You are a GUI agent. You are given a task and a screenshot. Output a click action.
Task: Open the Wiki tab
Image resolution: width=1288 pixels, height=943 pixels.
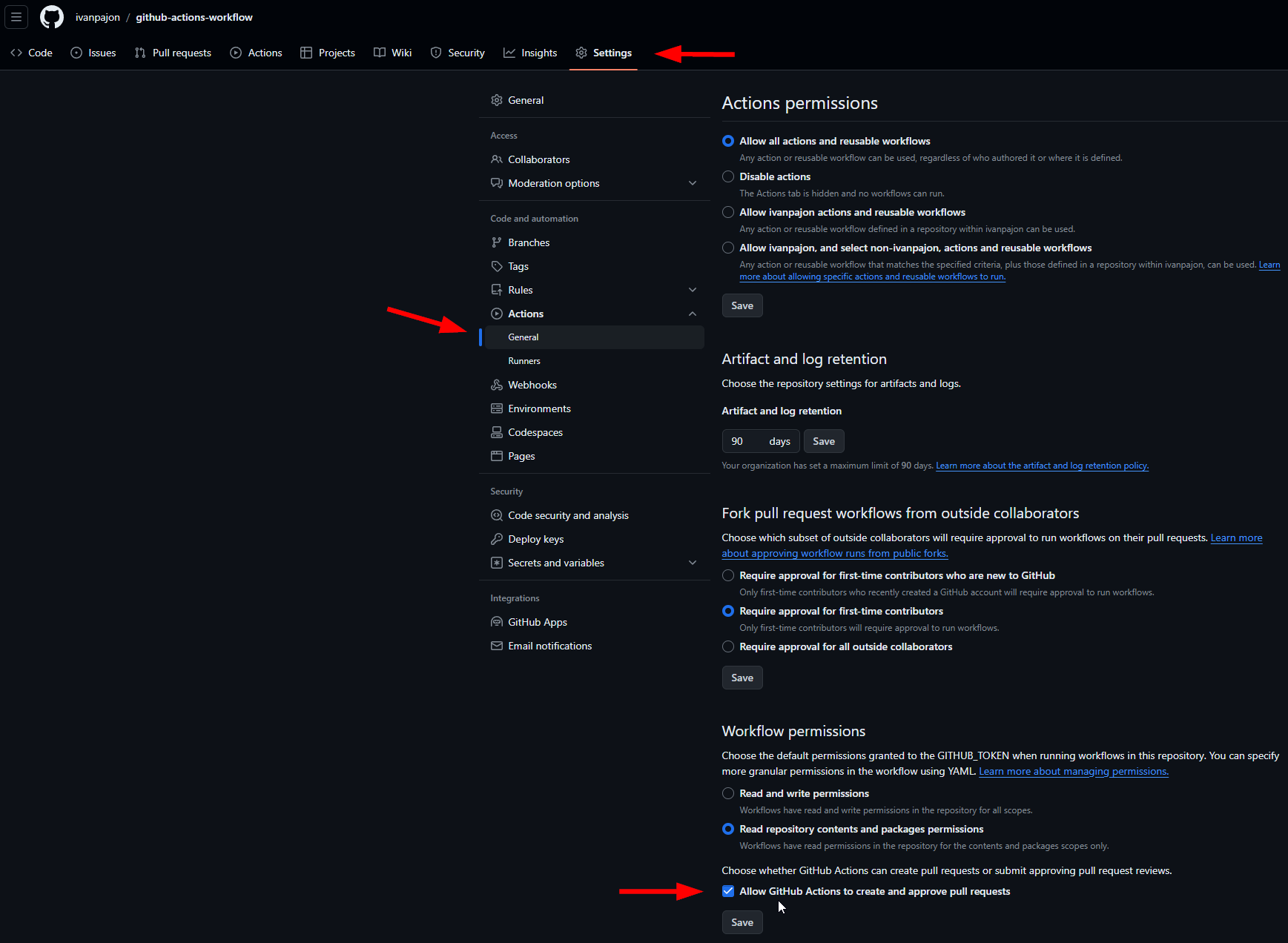(x=393, y=53)
